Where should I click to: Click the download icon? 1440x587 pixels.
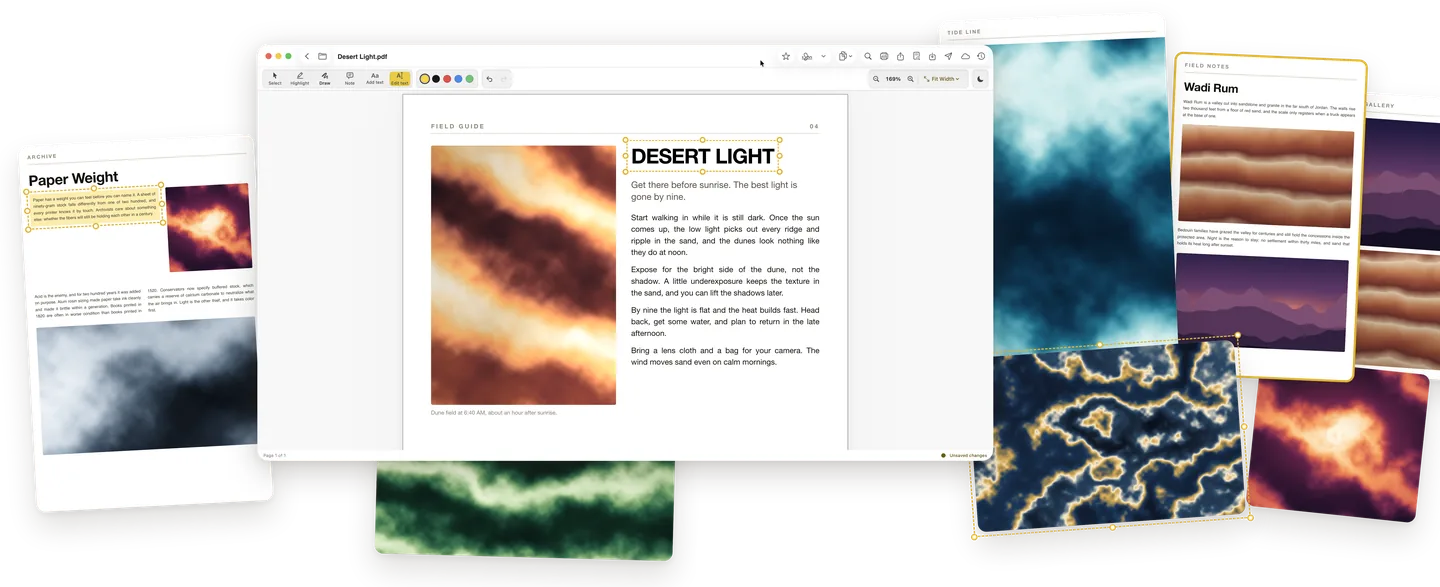pos(932,57)
